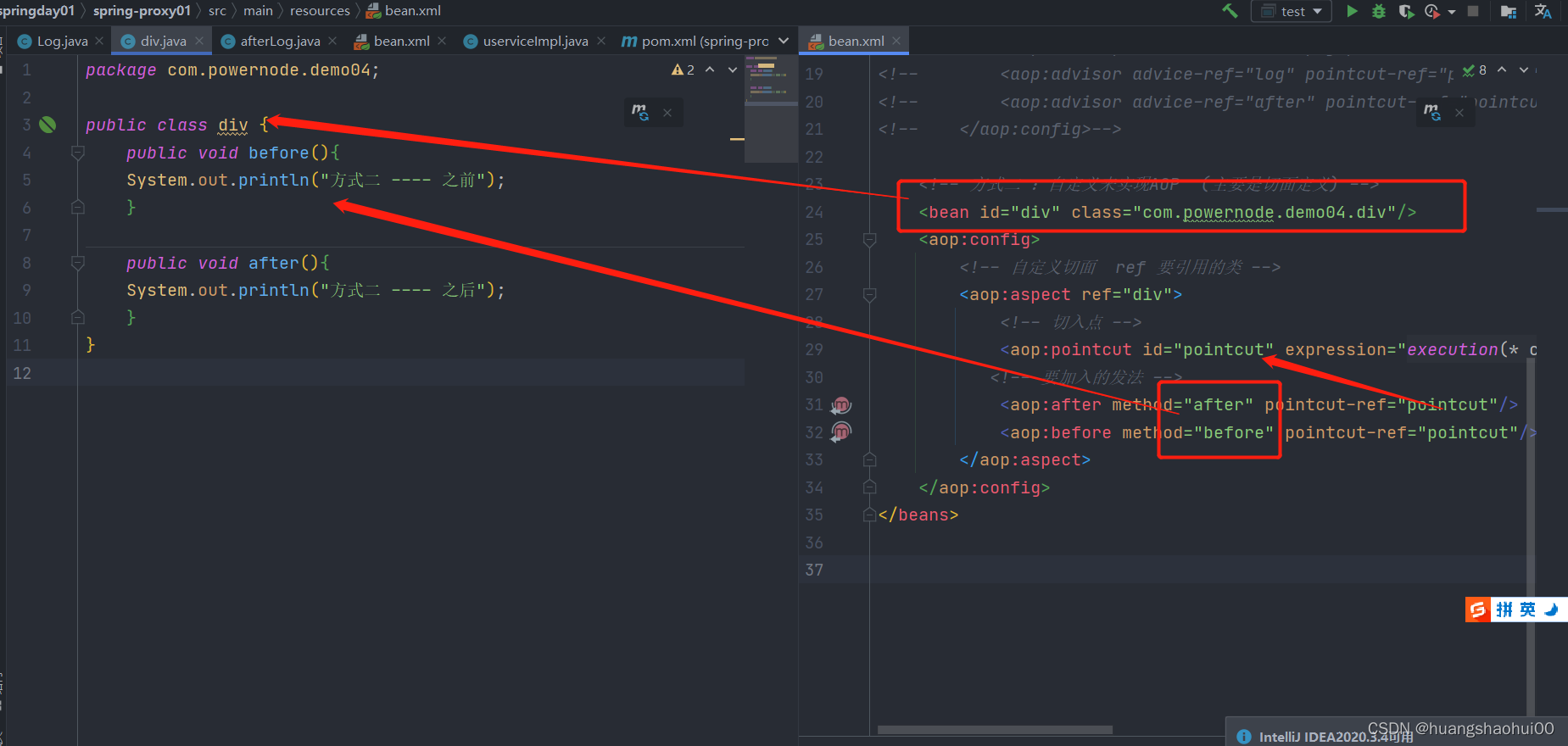The height and width of the screenshot is (746, 1568).
Task: Click the warning triangle showing 2 problems
Action: [x=683, y=70]
